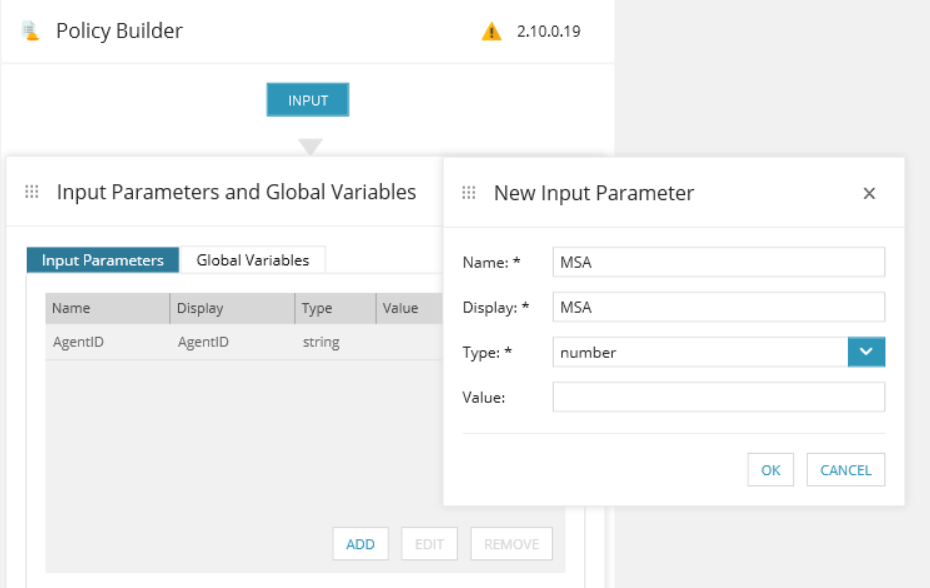Cancel the new input parameter
Image resolution: width=930 pixels, height=588 pixels.
[x=846, y=470]
